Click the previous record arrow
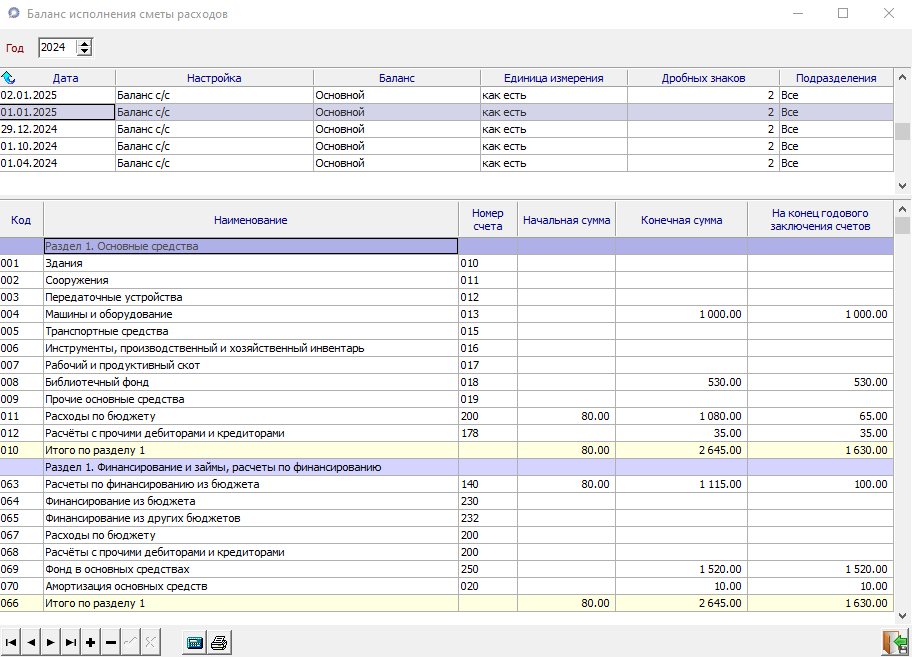This screenshot has width=912, height=657. pos(31,642)
